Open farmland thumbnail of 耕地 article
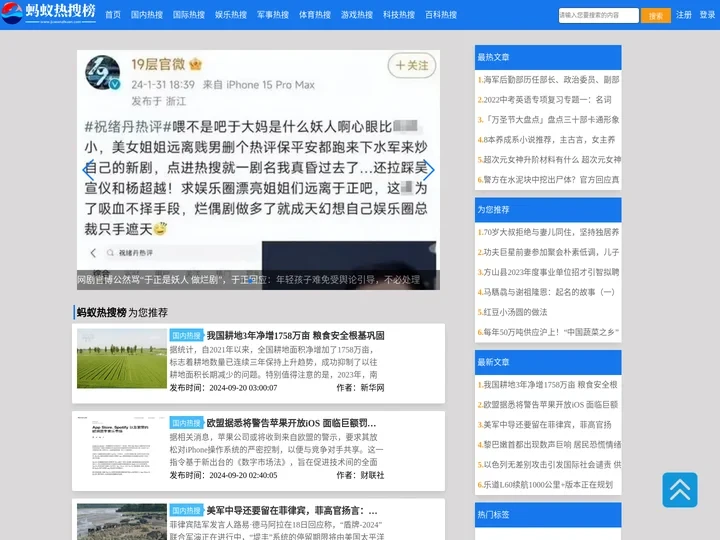 122,358
